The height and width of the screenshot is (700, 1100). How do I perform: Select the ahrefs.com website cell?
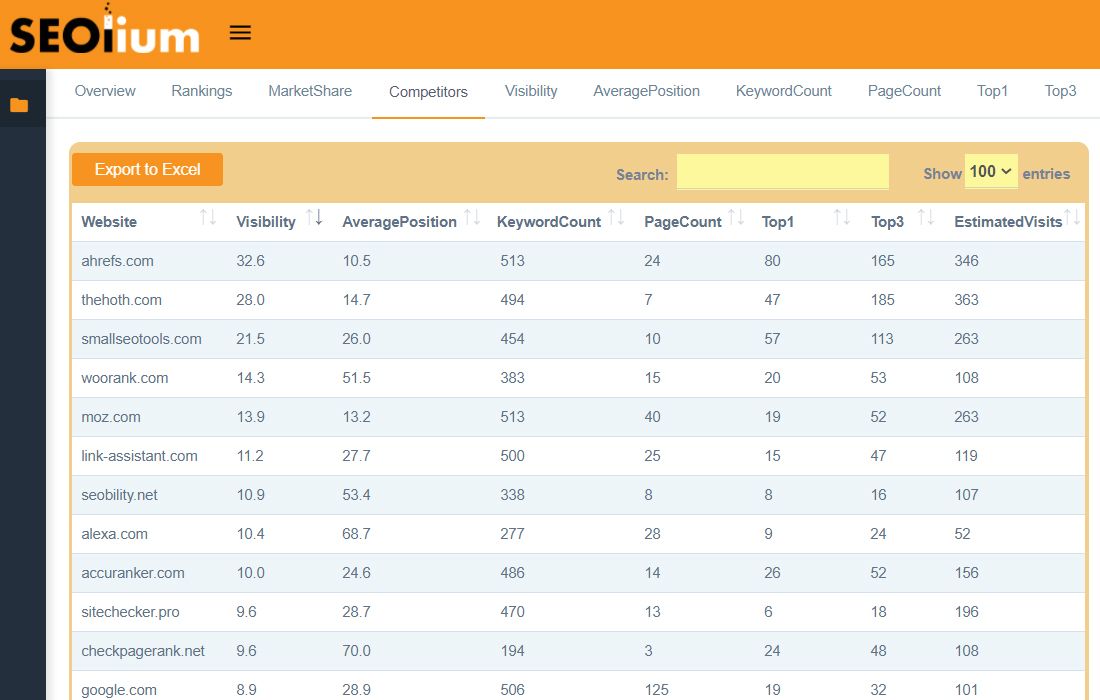point(117,261)
